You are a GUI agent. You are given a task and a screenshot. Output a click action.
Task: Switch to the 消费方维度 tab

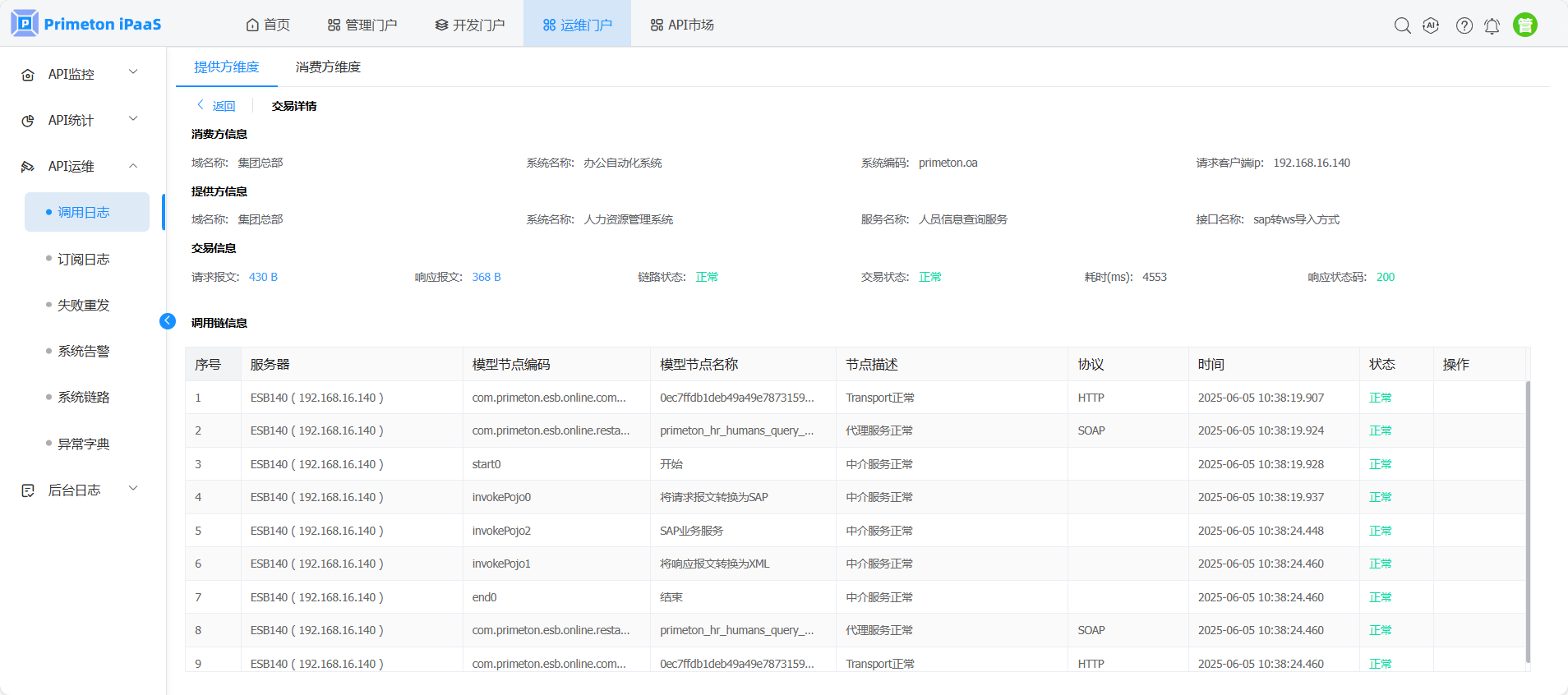point(328,67)
